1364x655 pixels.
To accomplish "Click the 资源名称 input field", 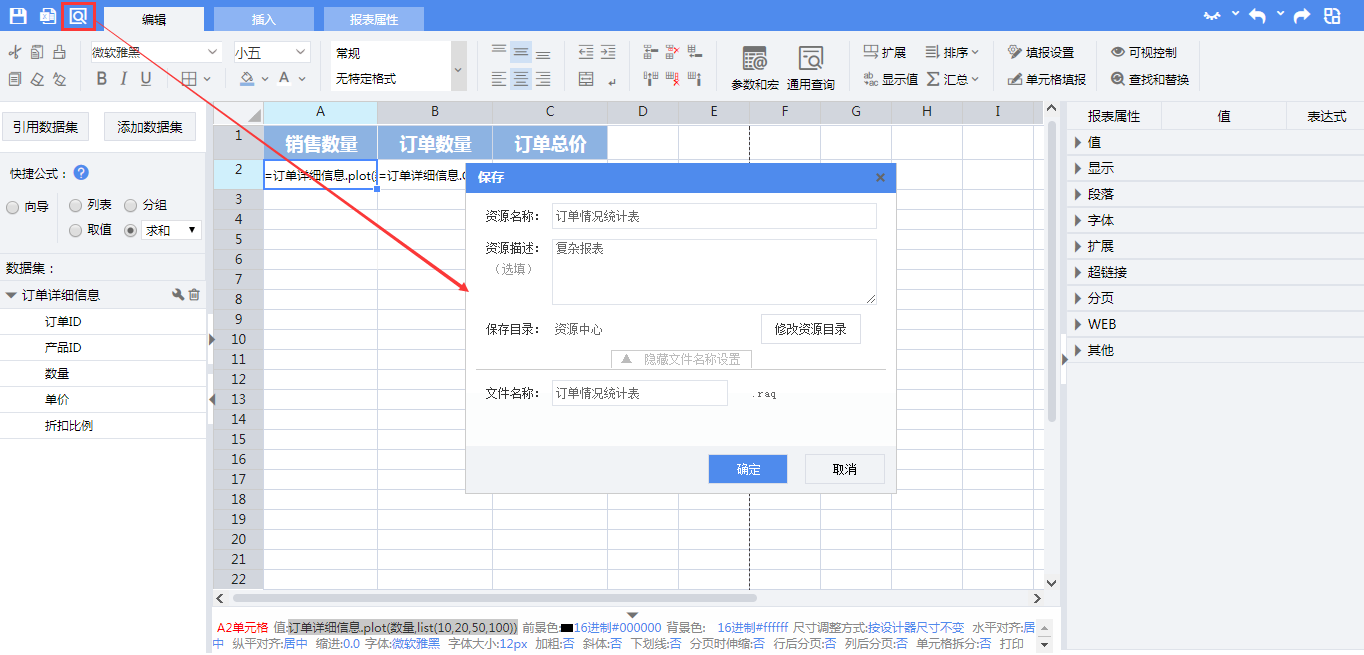I will 714,216.
